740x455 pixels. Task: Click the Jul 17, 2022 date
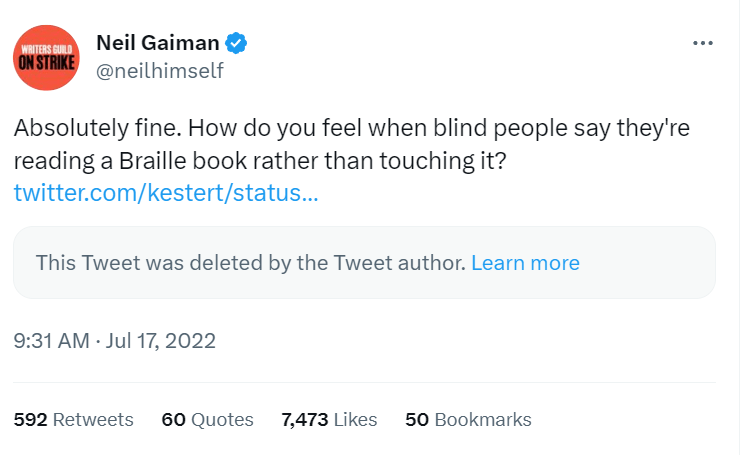point(161,341)
